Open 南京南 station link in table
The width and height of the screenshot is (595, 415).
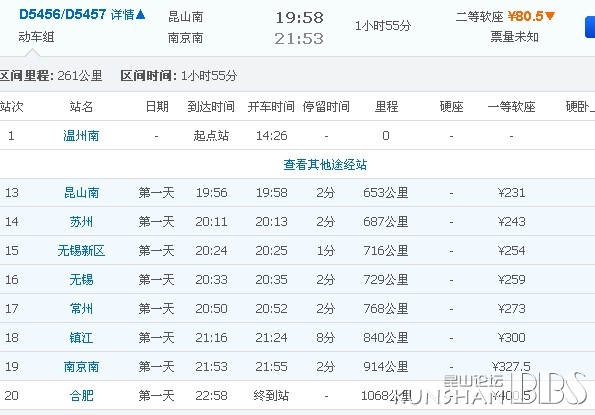[x=81, y=366]
